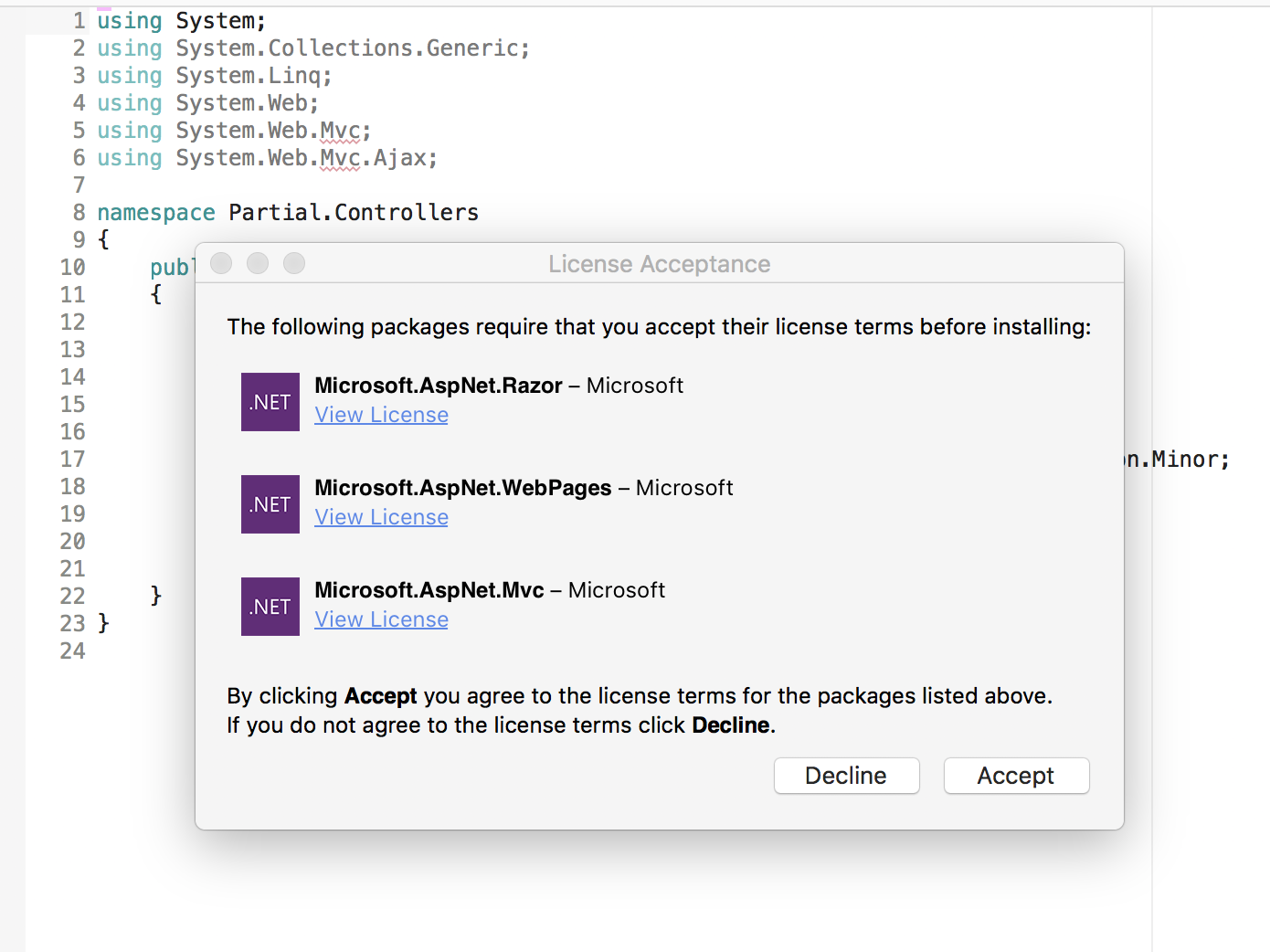Open View License for Microsoft.AspNet.WebPages
This screenshot has height=952, width=1270.
click(x=381, y=517)
